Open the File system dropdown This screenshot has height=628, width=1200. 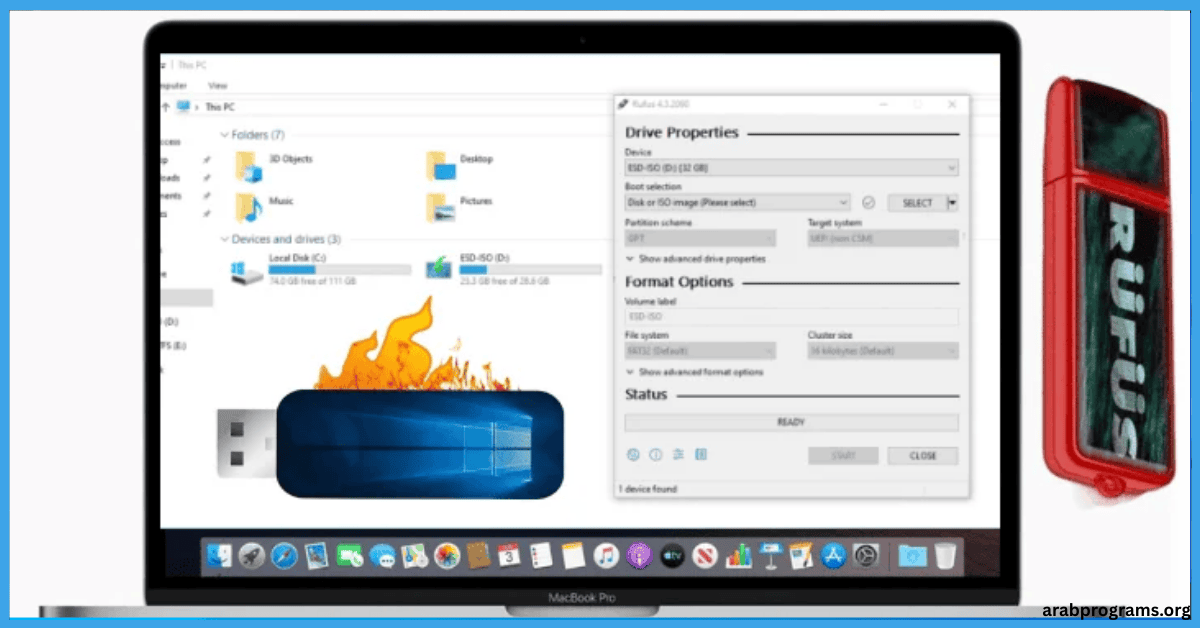pos(700,351)
